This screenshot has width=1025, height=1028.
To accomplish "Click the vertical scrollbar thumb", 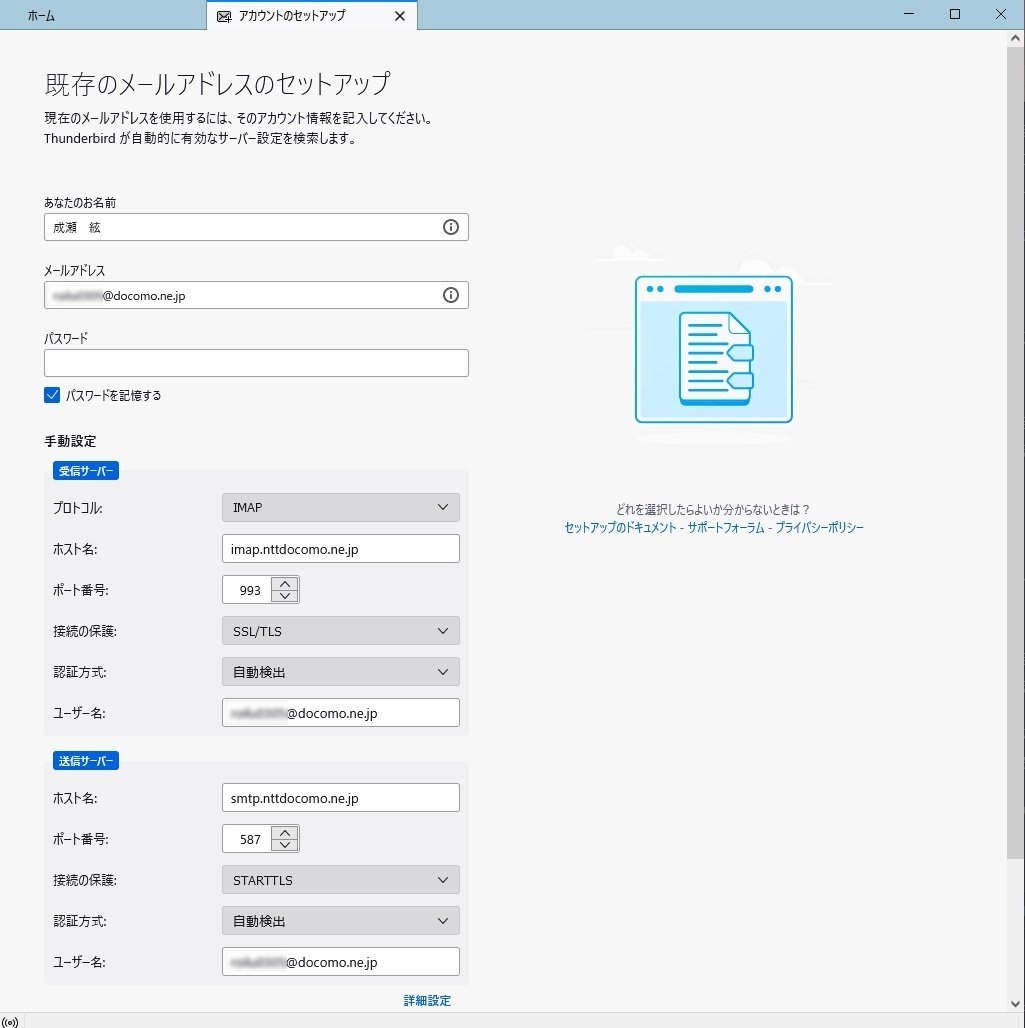I will (1015, 452).
